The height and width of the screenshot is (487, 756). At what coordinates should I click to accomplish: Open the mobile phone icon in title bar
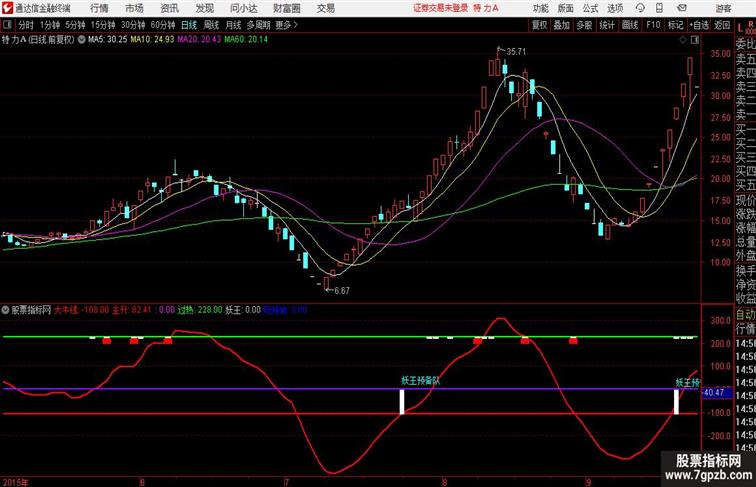[x=659, y=8]
